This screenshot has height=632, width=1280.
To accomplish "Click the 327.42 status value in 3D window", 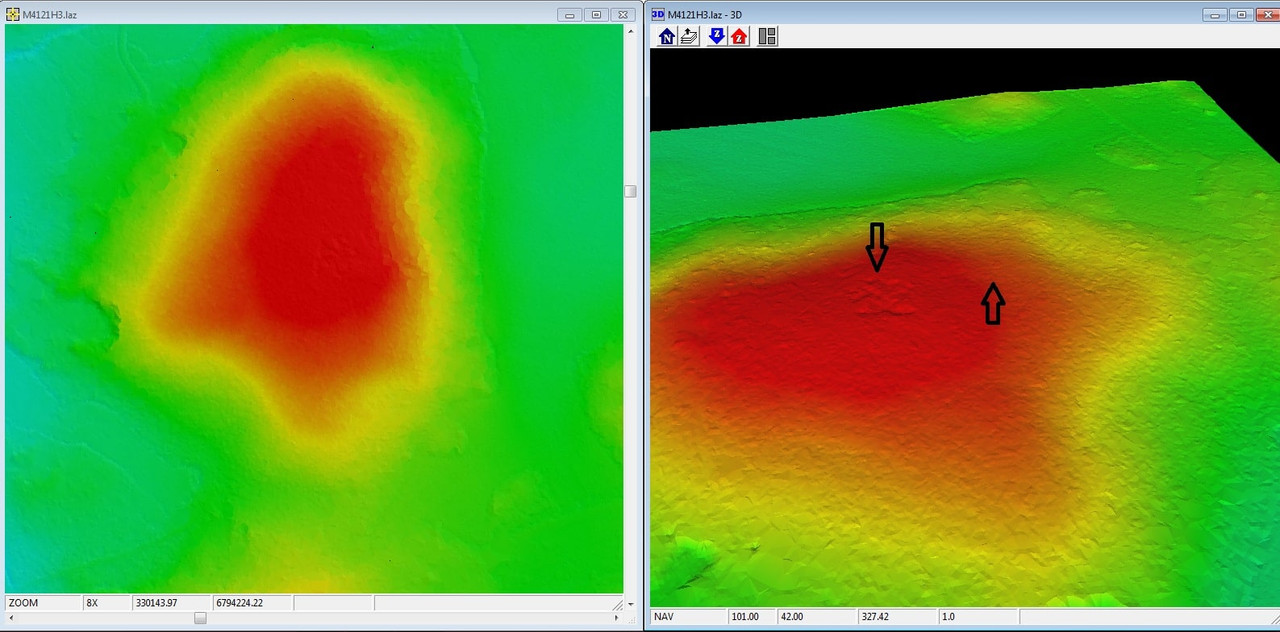I will pos(897,617).
